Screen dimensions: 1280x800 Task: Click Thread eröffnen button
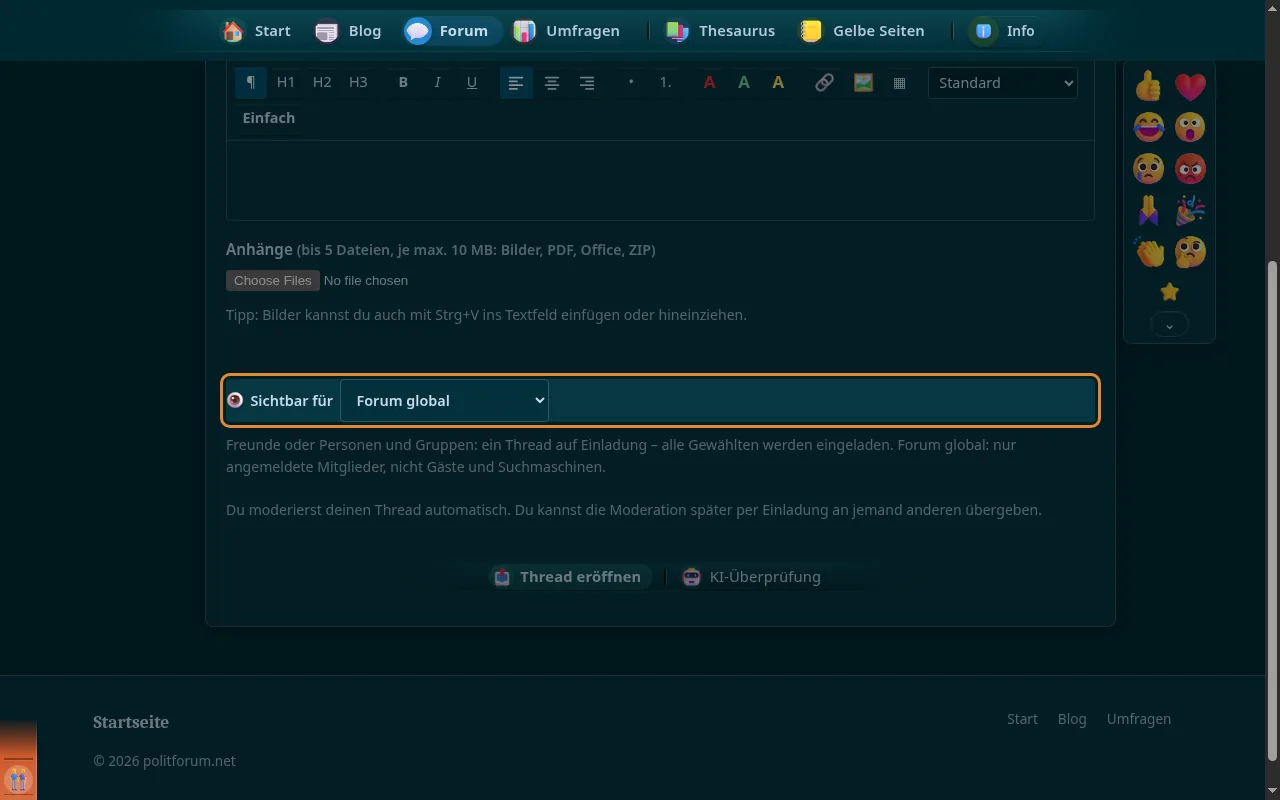click(x=568, y=577)
